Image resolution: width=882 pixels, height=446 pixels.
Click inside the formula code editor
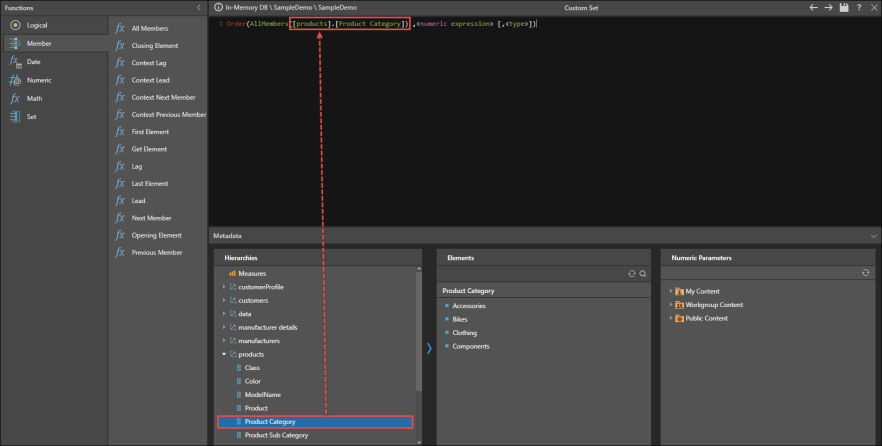pyautogui.click(x=544, y=121)
